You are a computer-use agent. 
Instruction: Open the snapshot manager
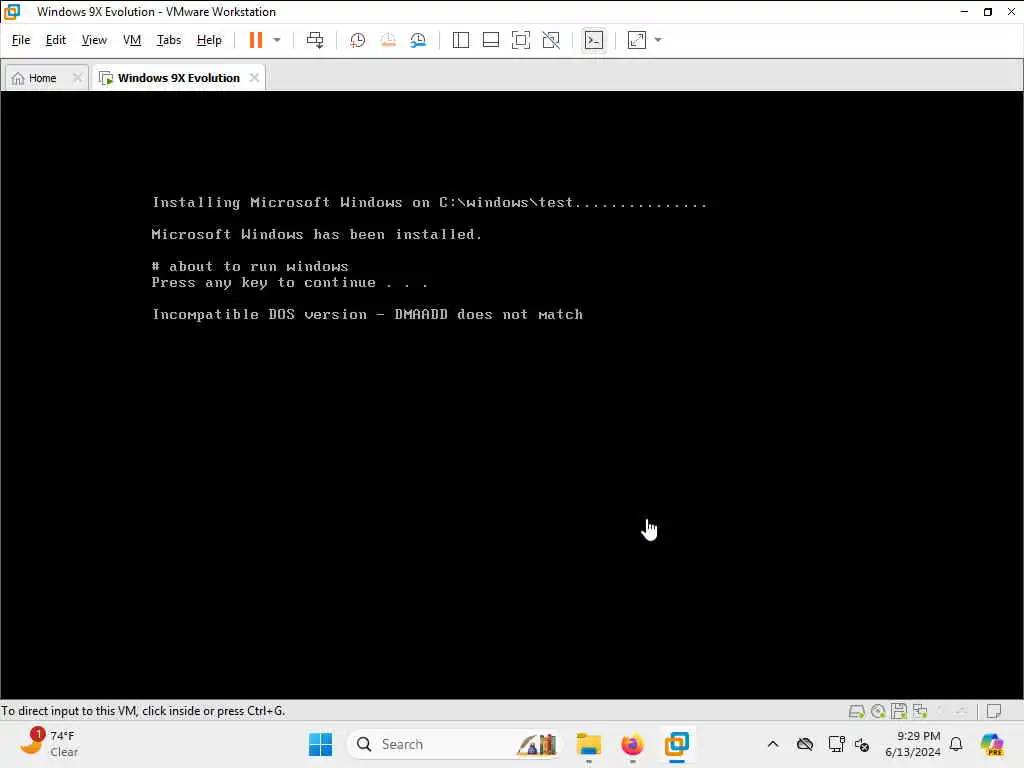(x=418, y=40)
